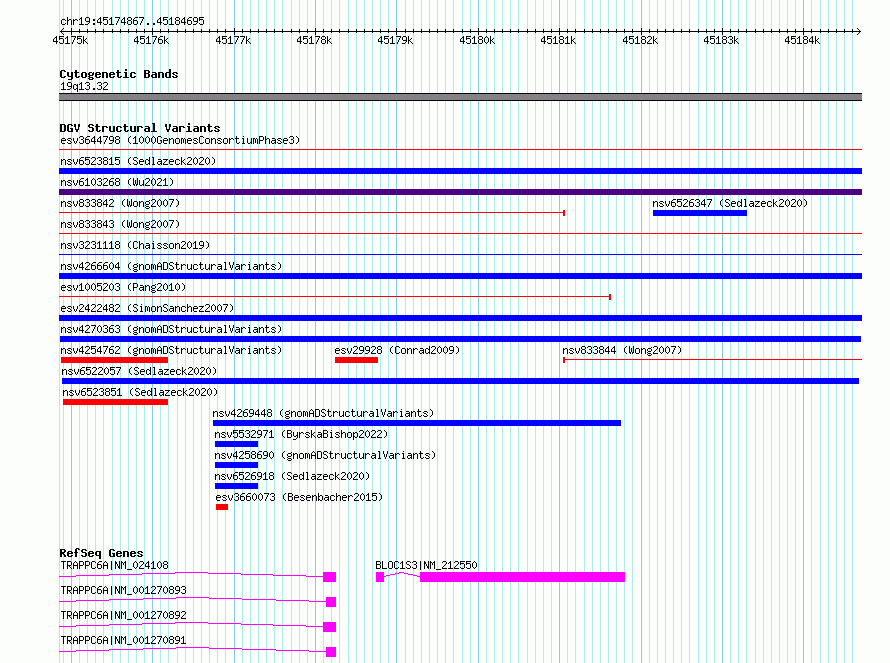Click the nsv6523851 (Sedlazeck2020) label

(x=140, y=392)
